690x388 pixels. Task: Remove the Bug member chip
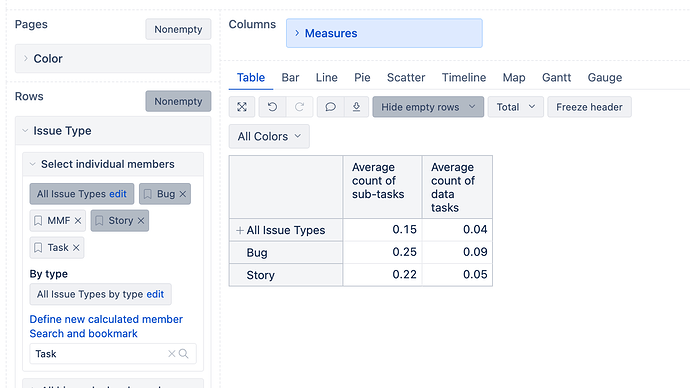pos(183,194)
